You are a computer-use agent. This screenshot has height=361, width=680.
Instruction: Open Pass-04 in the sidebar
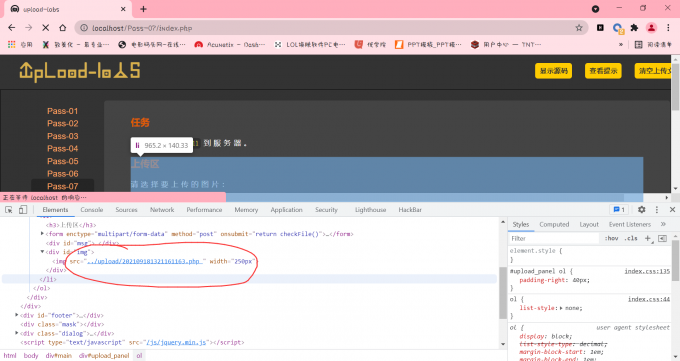pos(63,149)
